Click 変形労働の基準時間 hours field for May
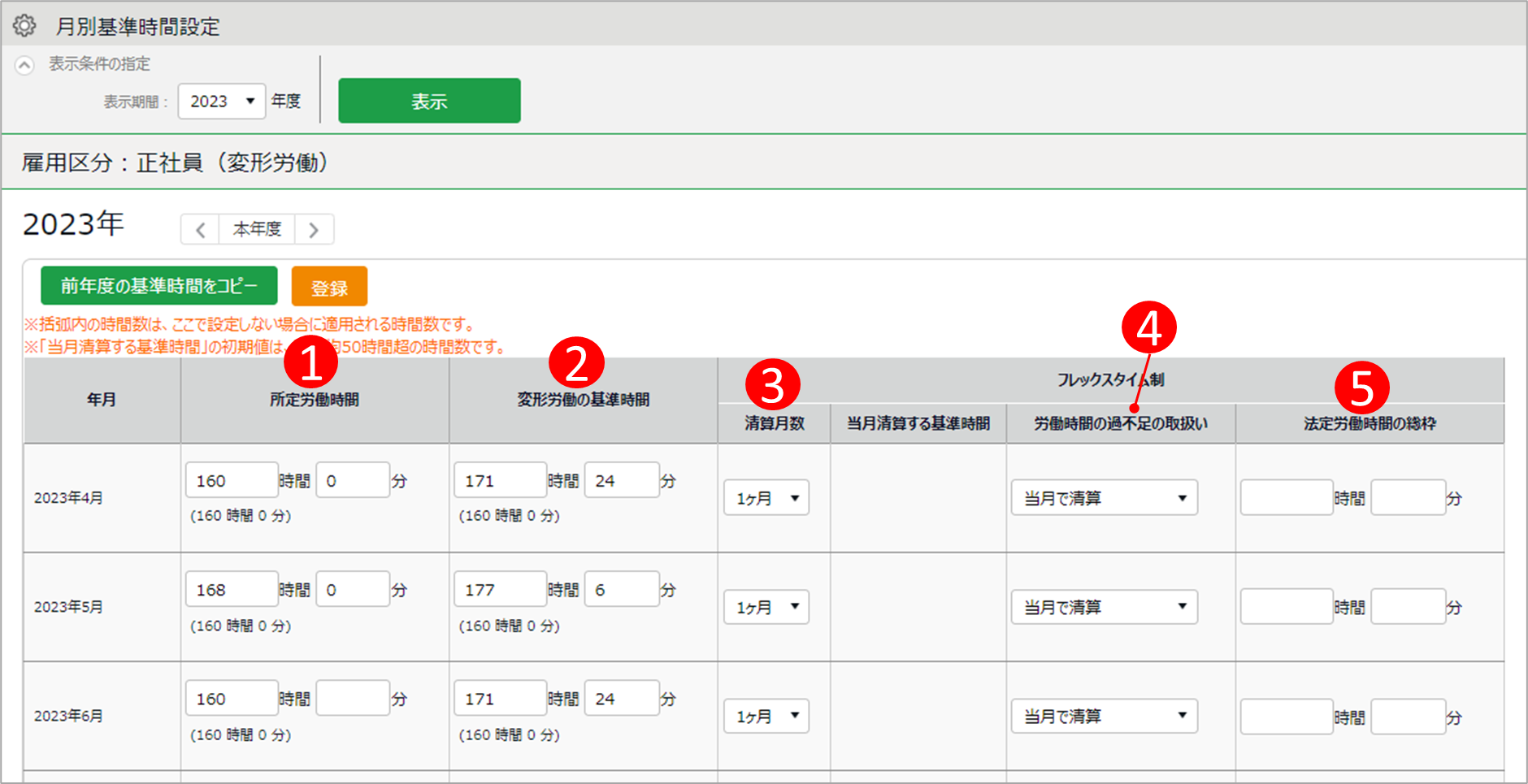This screenshot has width=1528, height=784. click(499, 589)
